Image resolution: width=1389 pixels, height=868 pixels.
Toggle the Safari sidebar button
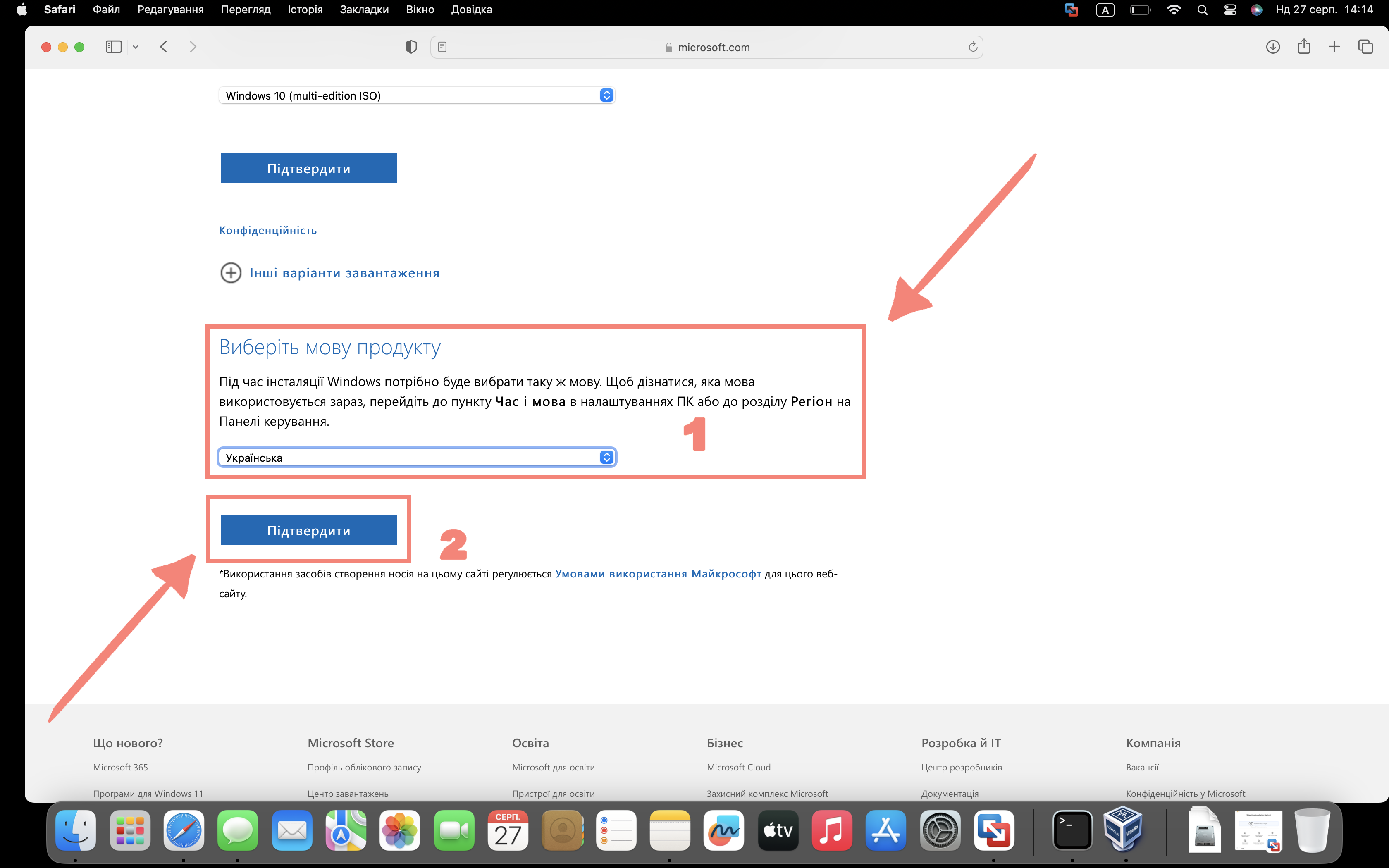coord(114,47)
